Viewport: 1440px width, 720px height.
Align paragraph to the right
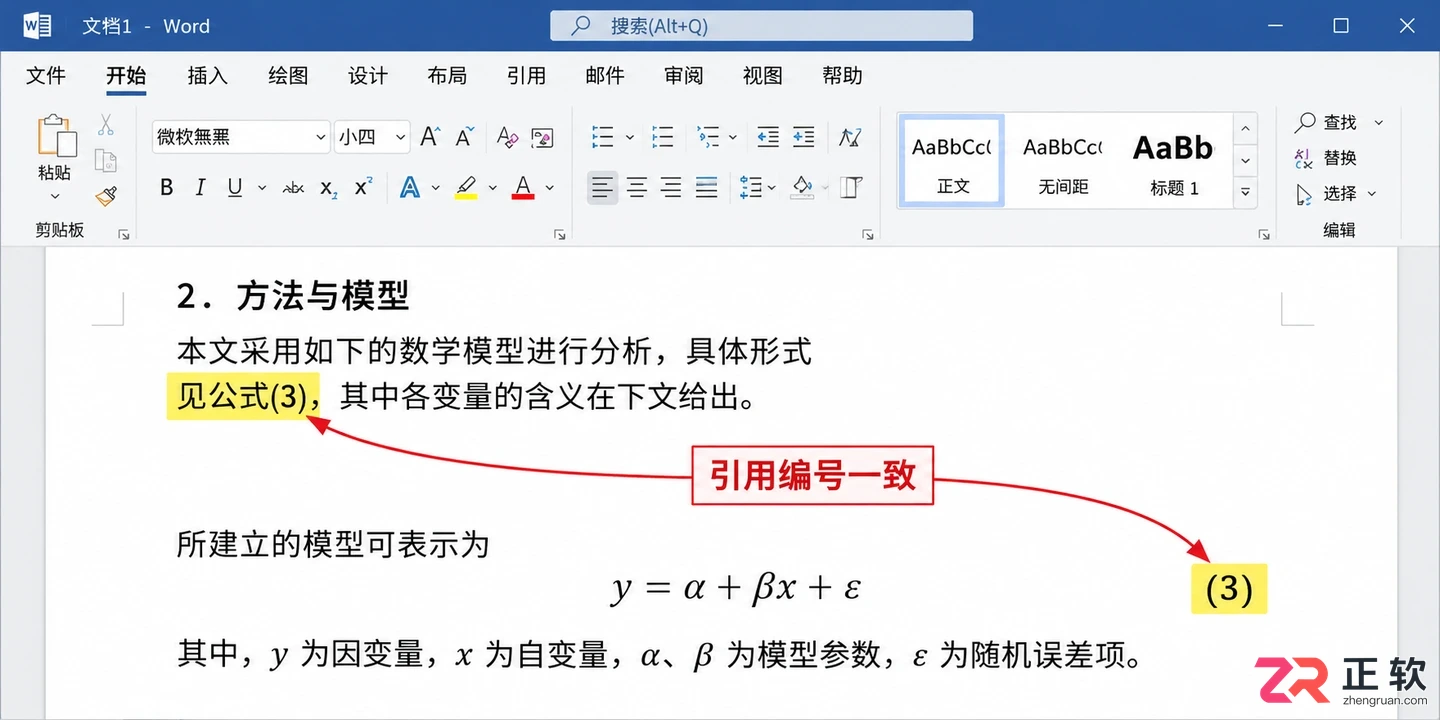click(672, 187)
